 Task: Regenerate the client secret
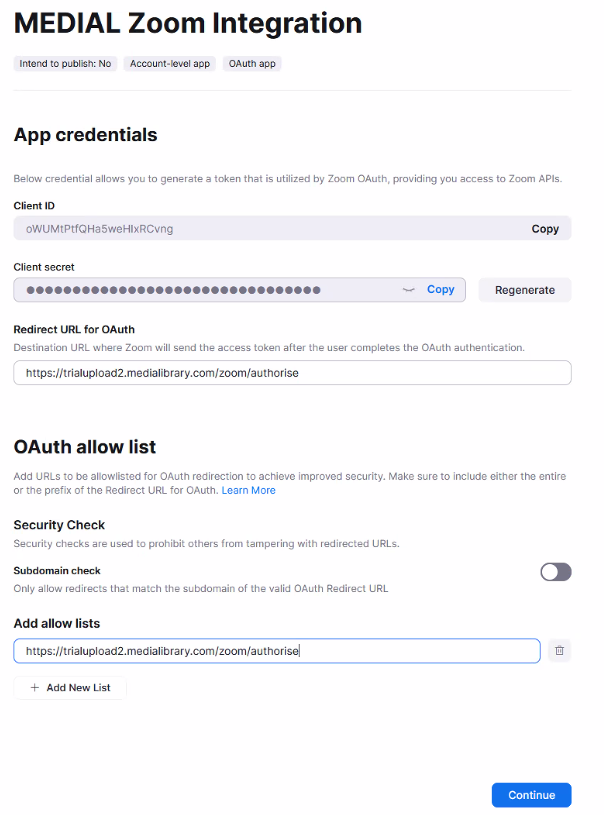coord(524,290)
